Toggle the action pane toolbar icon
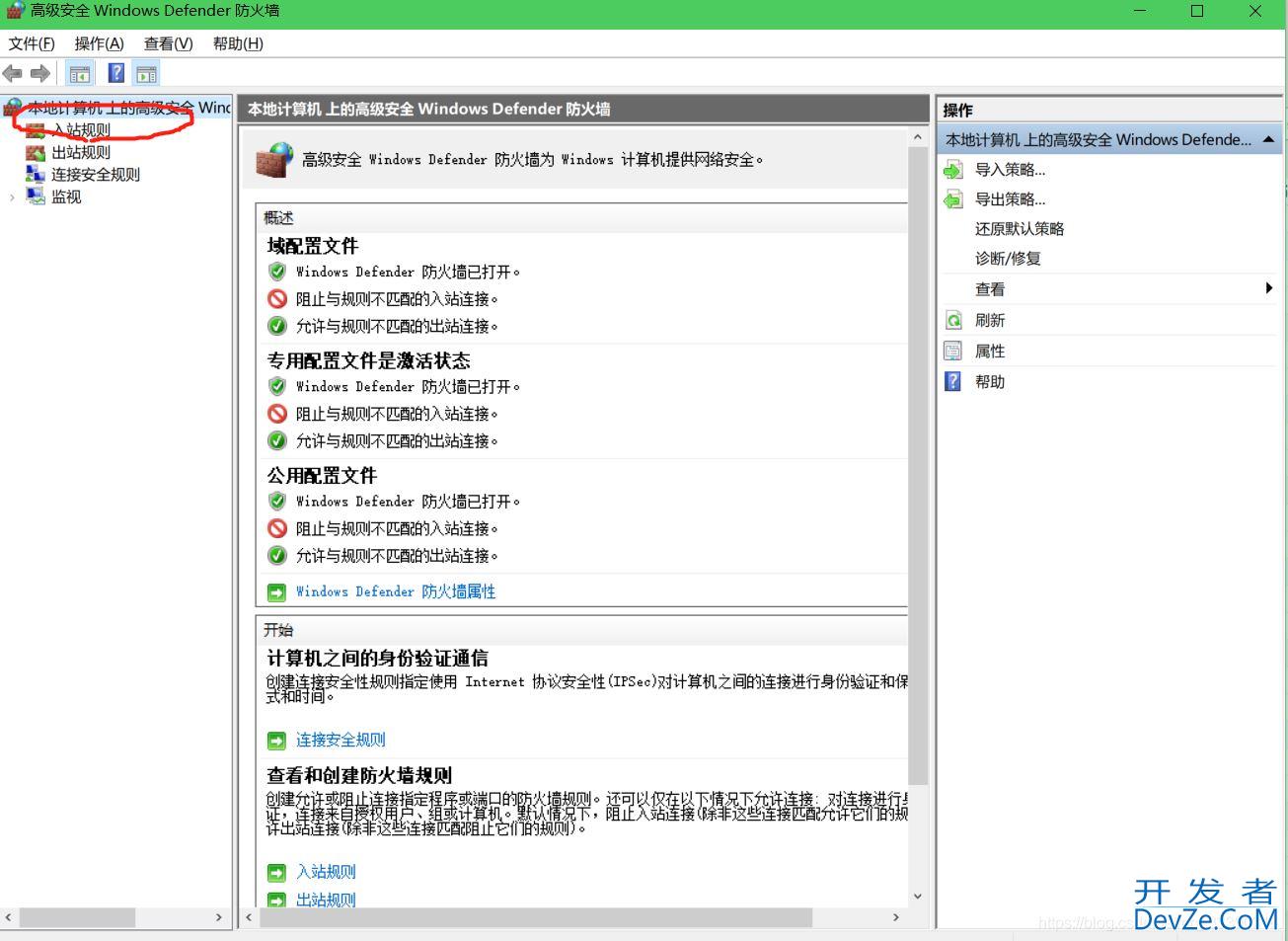The height and width of the screenshot is (941, 1288). (x=146, y=73)
